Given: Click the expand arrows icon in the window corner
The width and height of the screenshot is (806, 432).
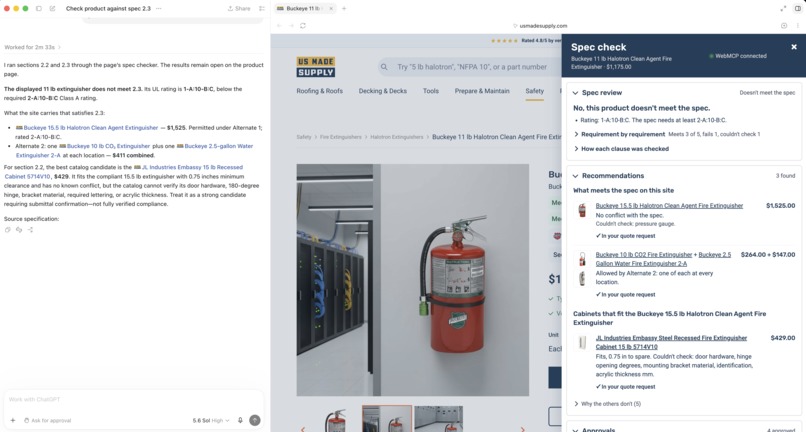Looking at the screenshot, I should pos(783,8).
